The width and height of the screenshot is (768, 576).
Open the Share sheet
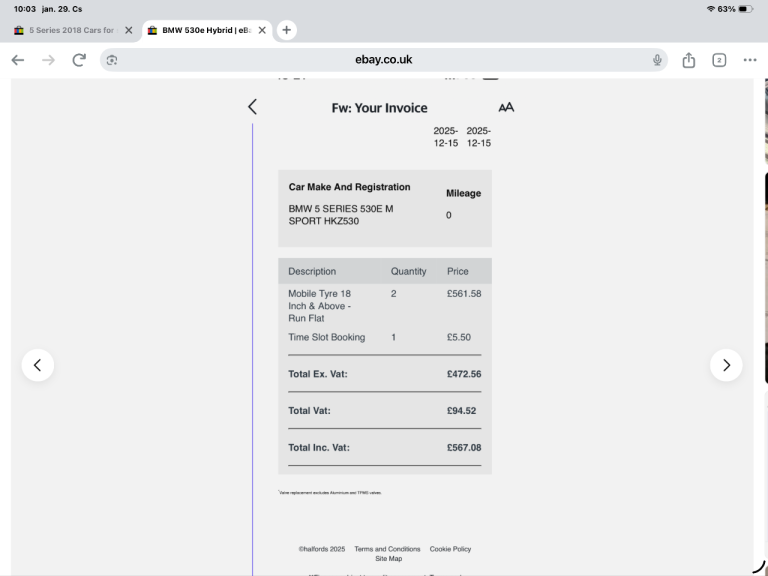pyautogui.click(x=689, y=60)
